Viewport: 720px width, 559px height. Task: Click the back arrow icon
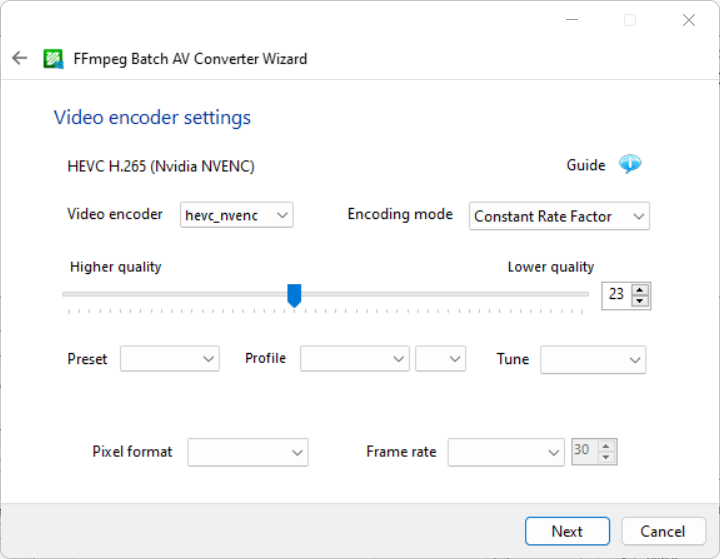click(20, 58)
